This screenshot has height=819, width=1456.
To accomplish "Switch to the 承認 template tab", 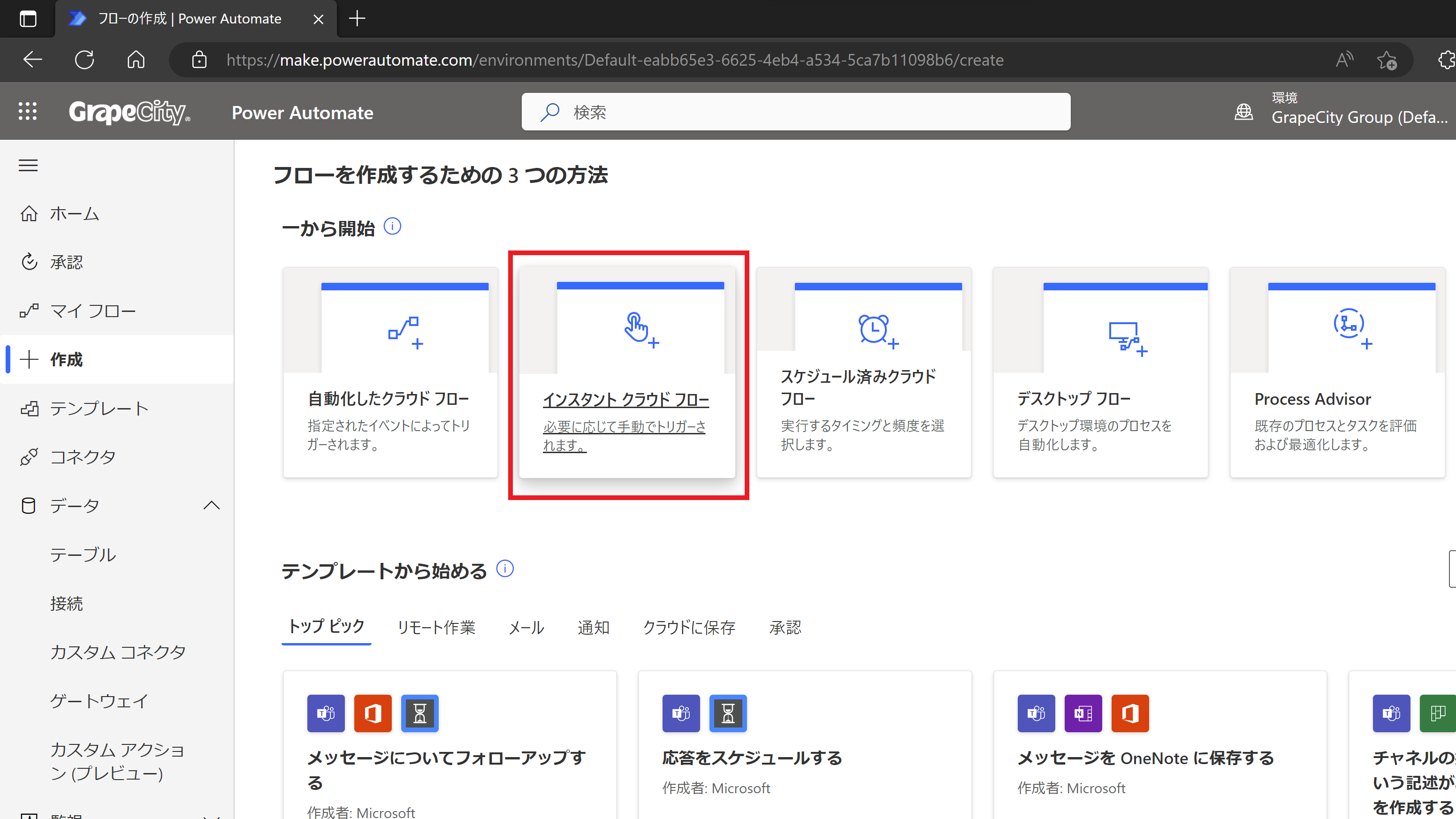I will (x=785, y=628).
